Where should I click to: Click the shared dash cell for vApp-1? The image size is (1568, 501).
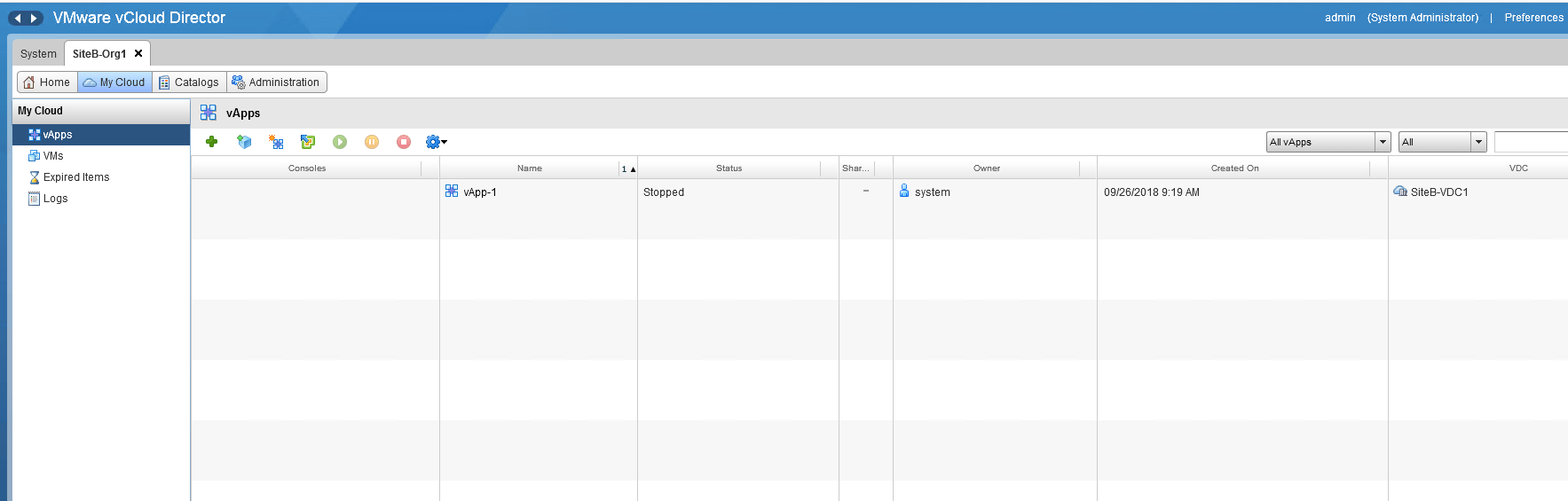(866, 192)
